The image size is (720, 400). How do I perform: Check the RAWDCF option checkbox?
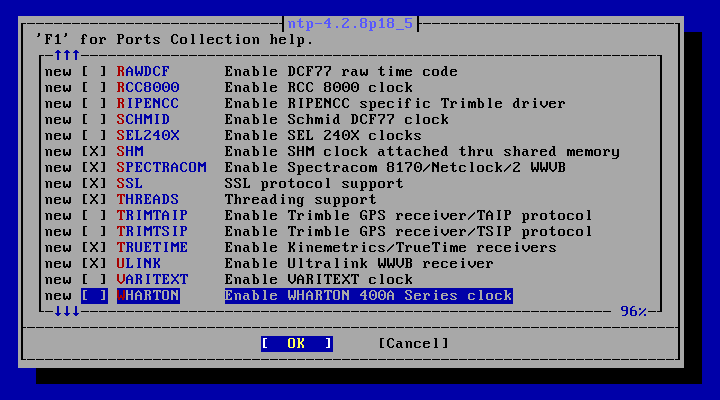point(94,72)
